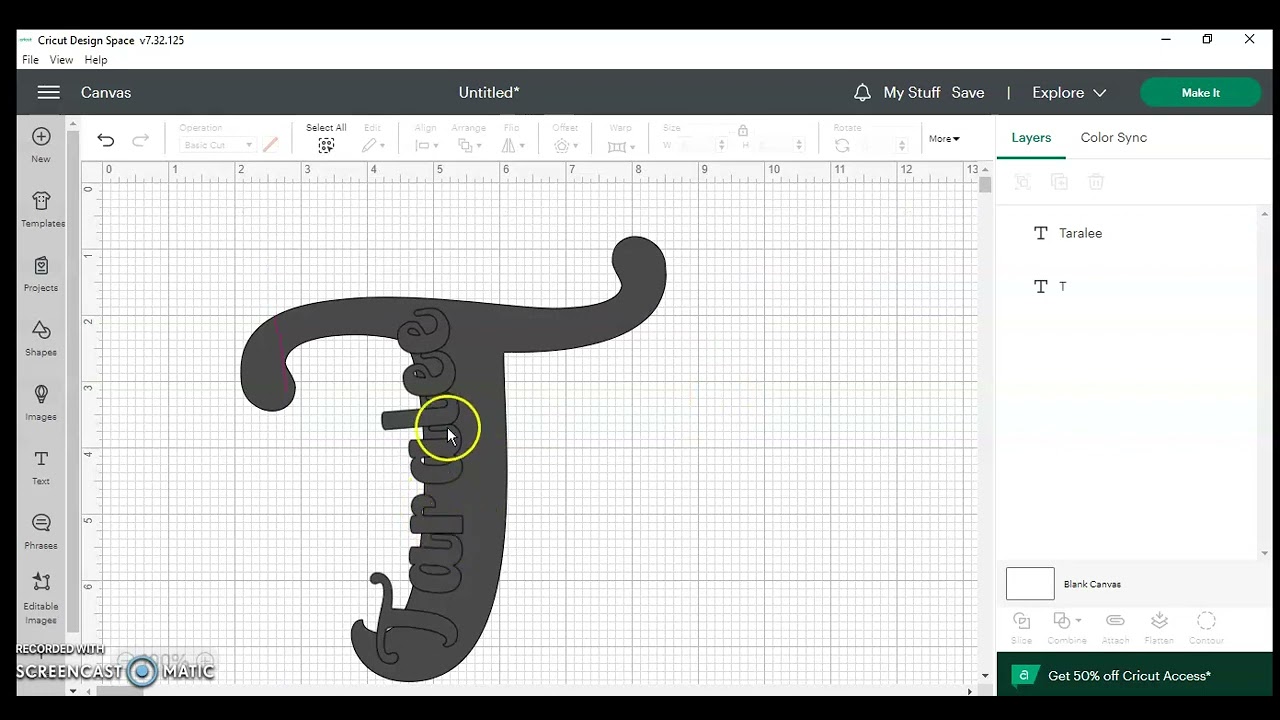Open the Projects panel
Screen dimensions: 1280x720
click(41, 274)
